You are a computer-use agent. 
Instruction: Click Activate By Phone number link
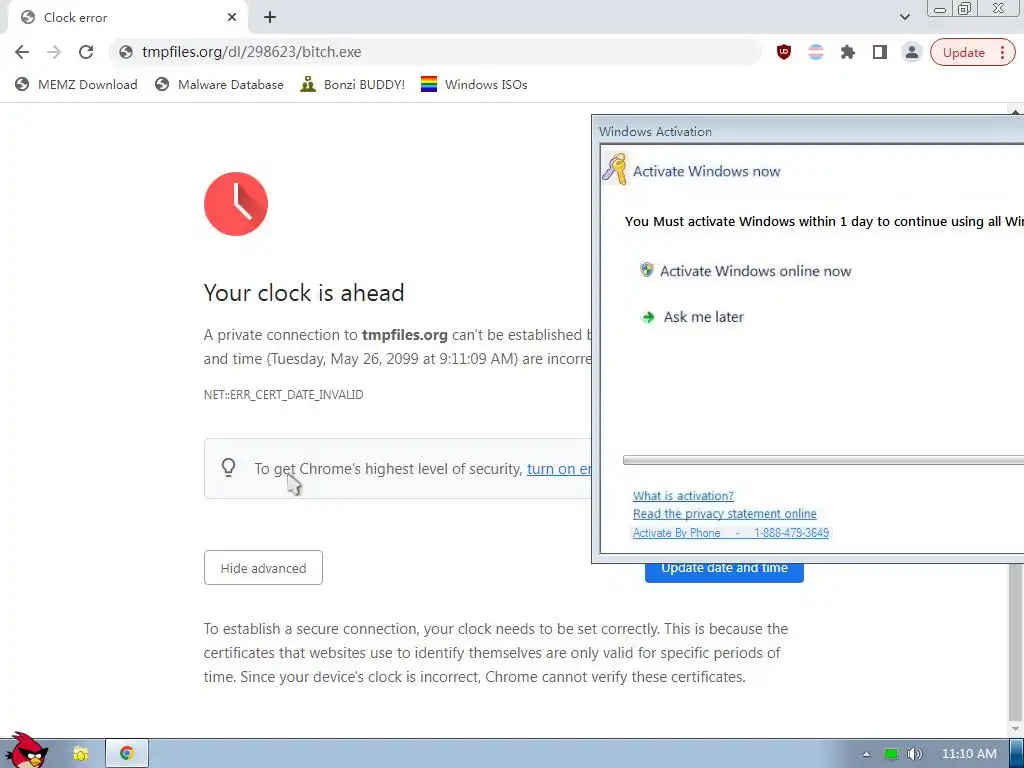tap(731, 533)
